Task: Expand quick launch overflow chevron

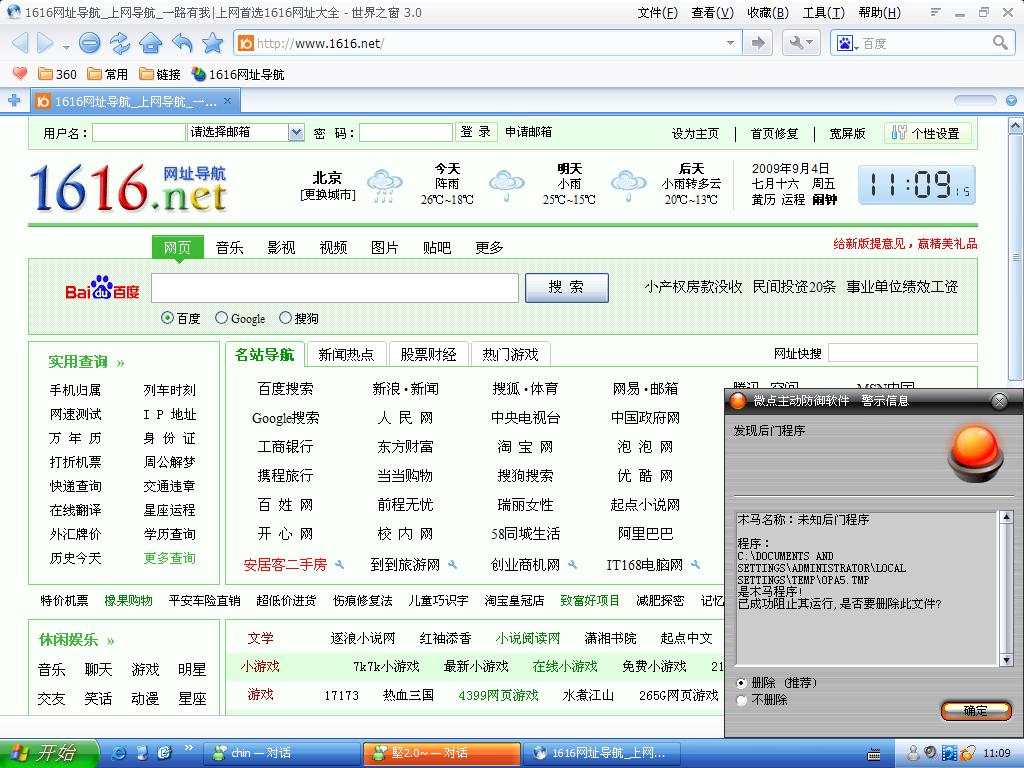Action: [189, 747]
